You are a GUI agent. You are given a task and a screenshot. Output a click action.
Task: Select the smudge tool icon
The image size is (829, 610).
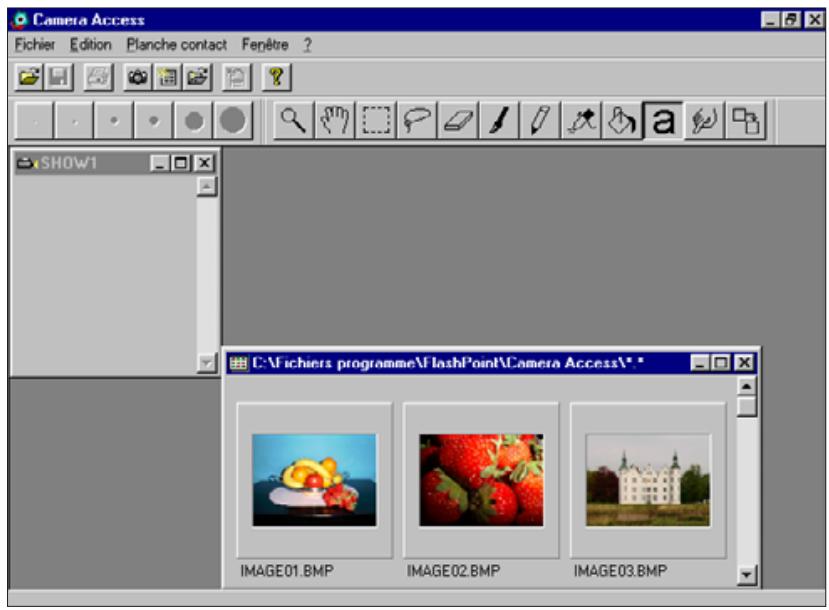coord(704,121)
